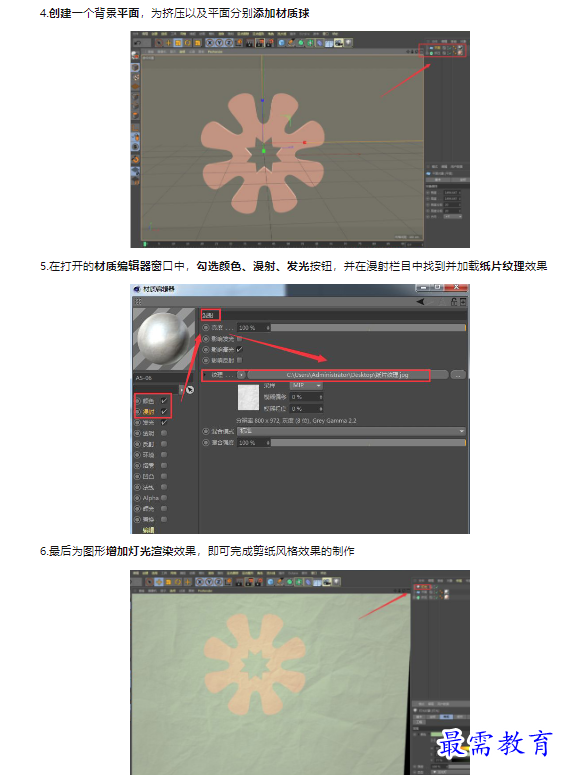Click the Light bulb icon in top screenshot toolbar
This screenshot has height=775, width=561.
(347, 43)
